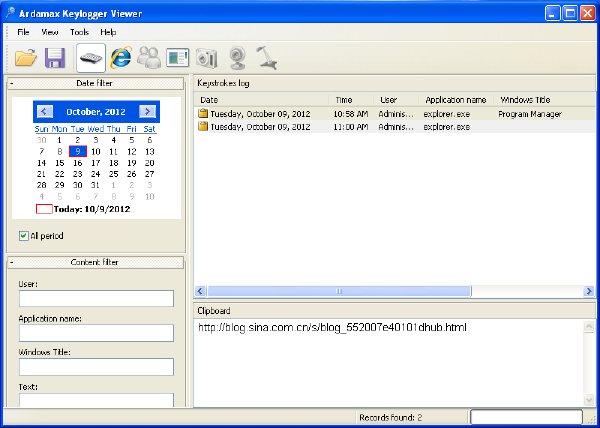Screen dimensions: 600x428
Task: Click the clipboard URL blog.sina.com.cn text
Action: pos(332,328)
